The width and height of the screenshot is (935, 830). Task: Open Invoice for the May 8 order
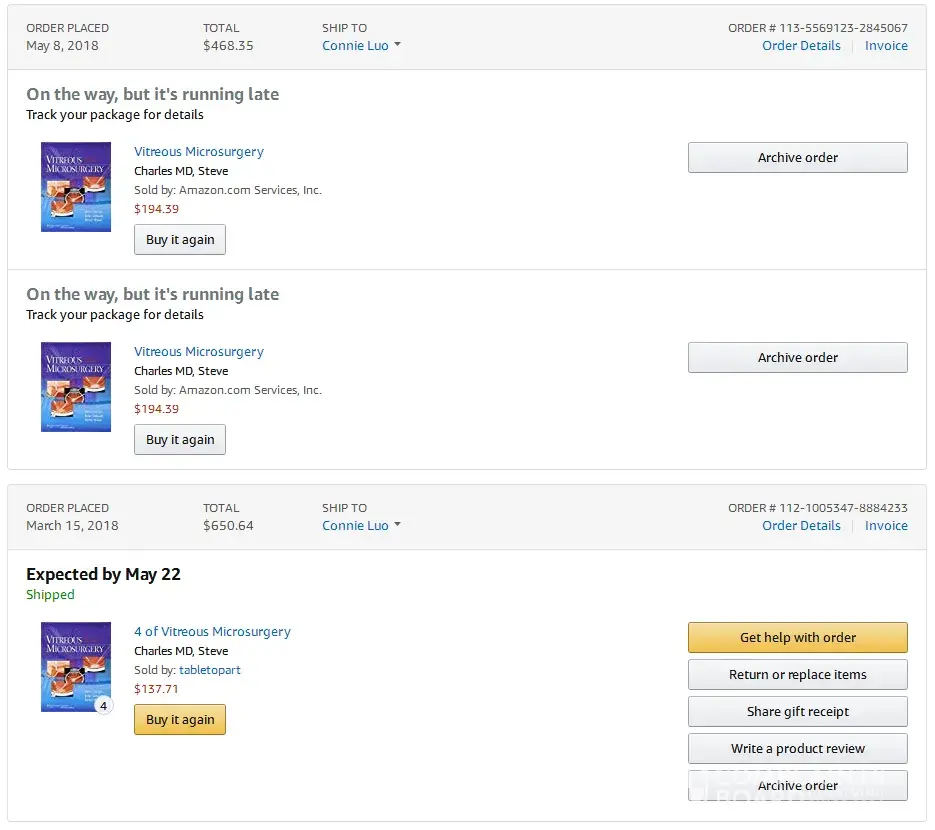pyautogui.click(x=886, y=46)
